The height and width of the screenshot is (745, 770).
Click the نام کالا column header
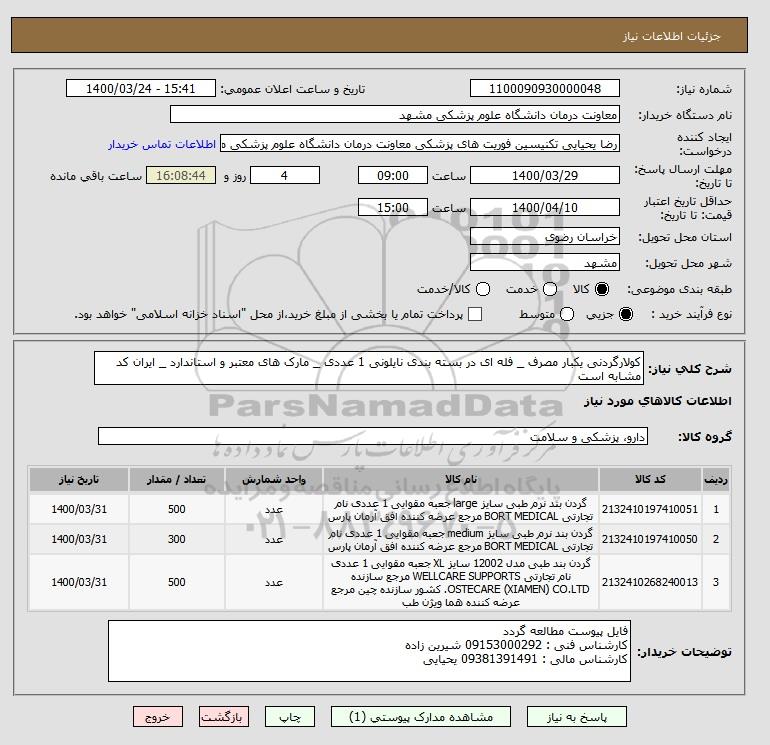(461, 479)
